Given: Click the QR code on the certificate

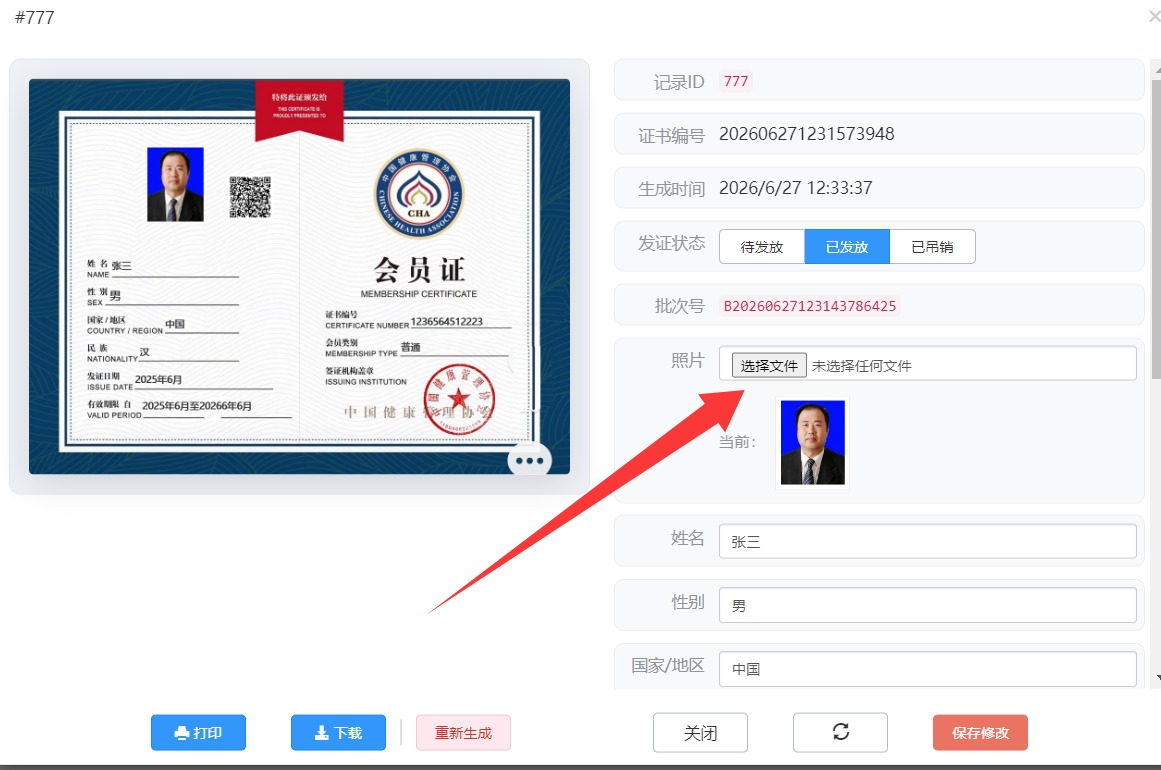Looking at the screenshot, I should point(250,197).
